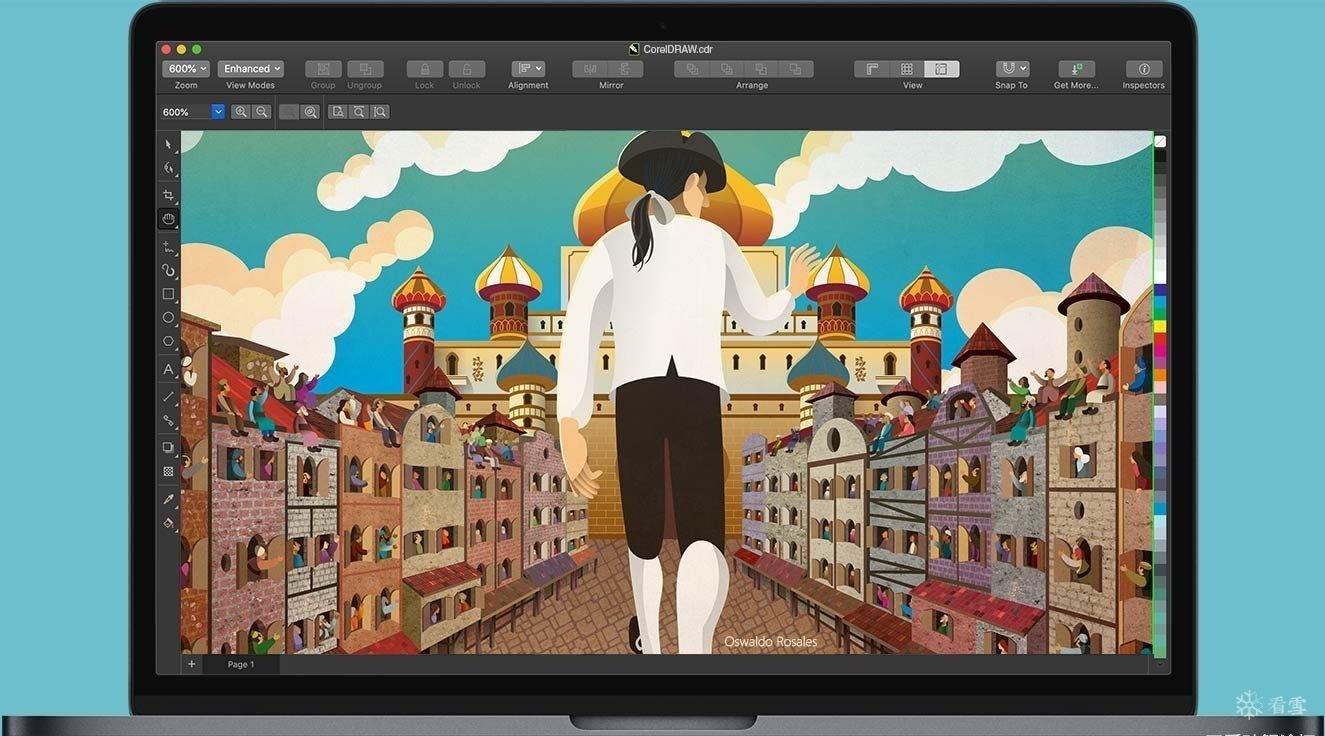Click the Zoom Out magnifier icon
The width and height of the screenshot is (1325, 736).
[261, 112]
